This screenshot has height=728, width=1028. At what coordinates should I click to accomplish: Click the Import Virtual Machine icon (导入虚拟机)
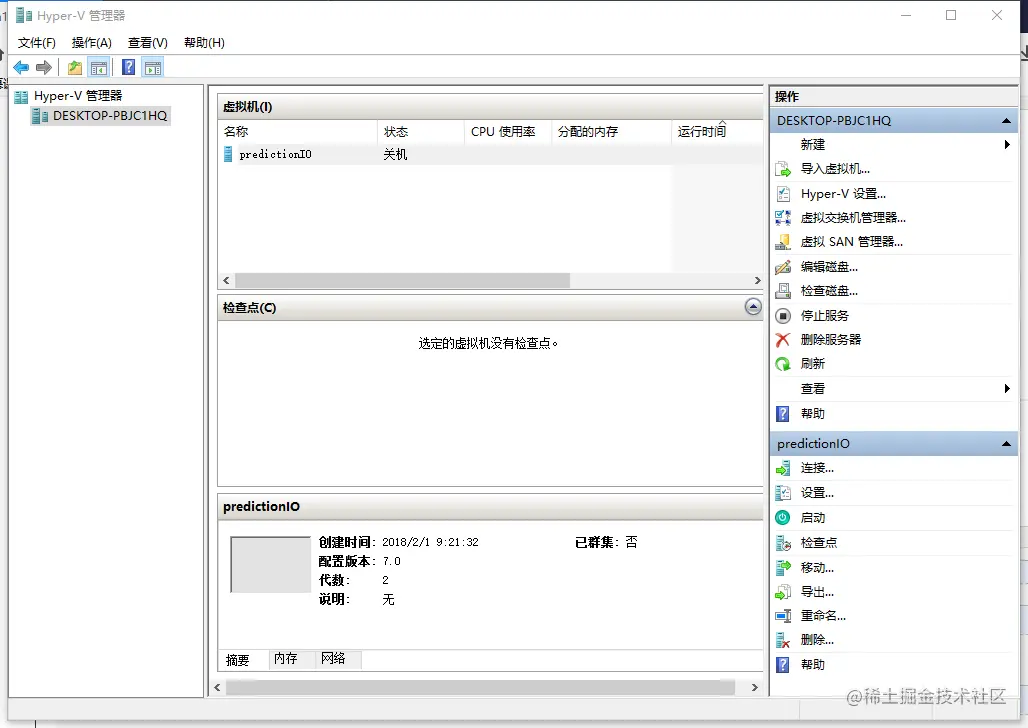pyautogui.click(x=783, y=169)
